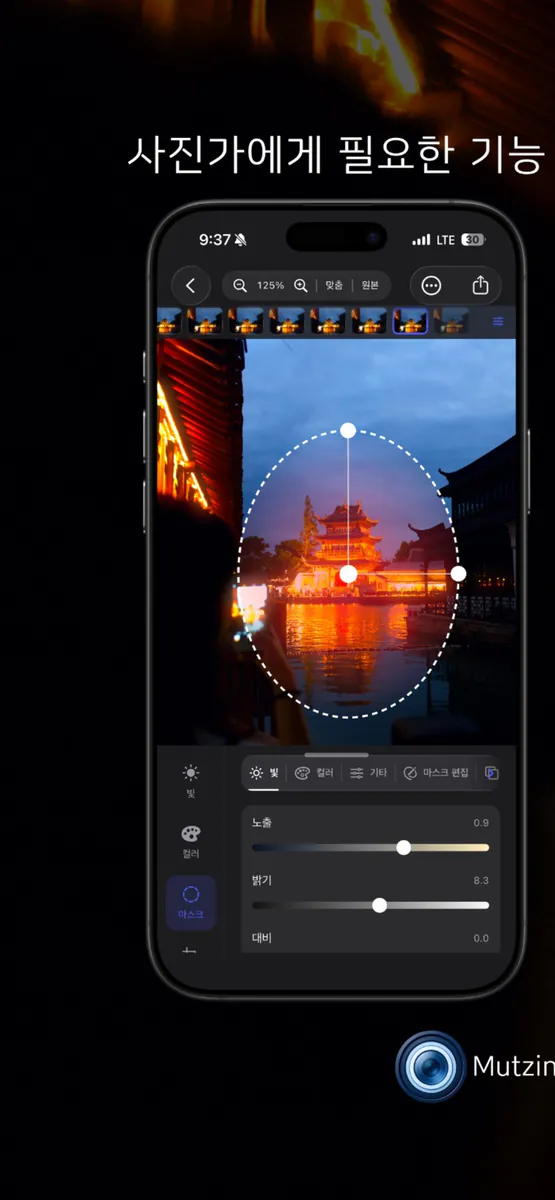Select the 빛 light tool in sidebar
The width and height of the screenshot is (555, 1200).
[191, 780]
